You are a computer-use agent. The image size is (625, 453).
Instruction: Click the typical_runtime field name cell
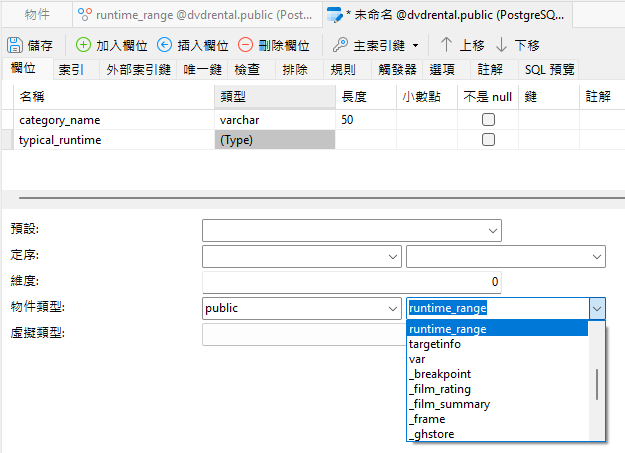(x=114, y=140)
